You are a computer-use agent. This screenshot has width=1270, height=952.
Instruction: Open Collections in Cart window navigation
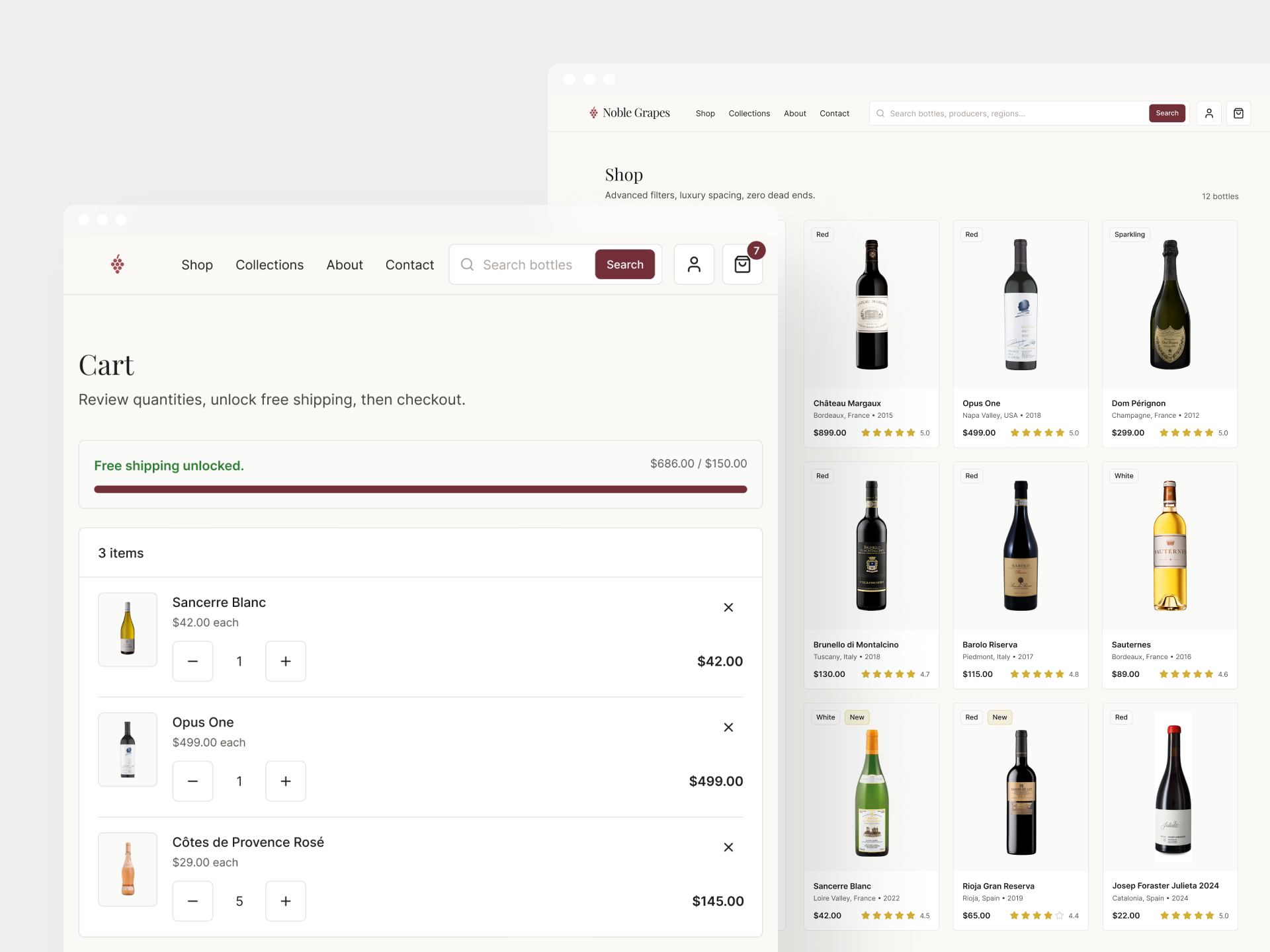click(x=269, y=264)
